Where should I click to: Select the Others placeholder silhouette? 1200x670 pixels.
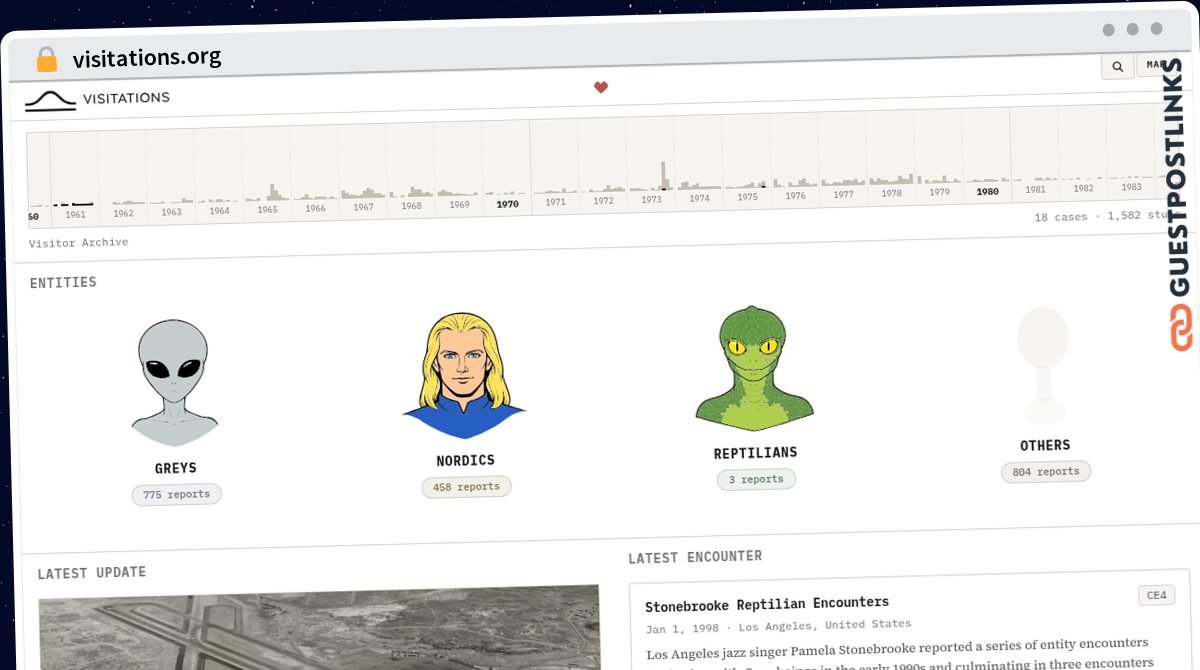pyautogui.click(x=1043, y=366)
